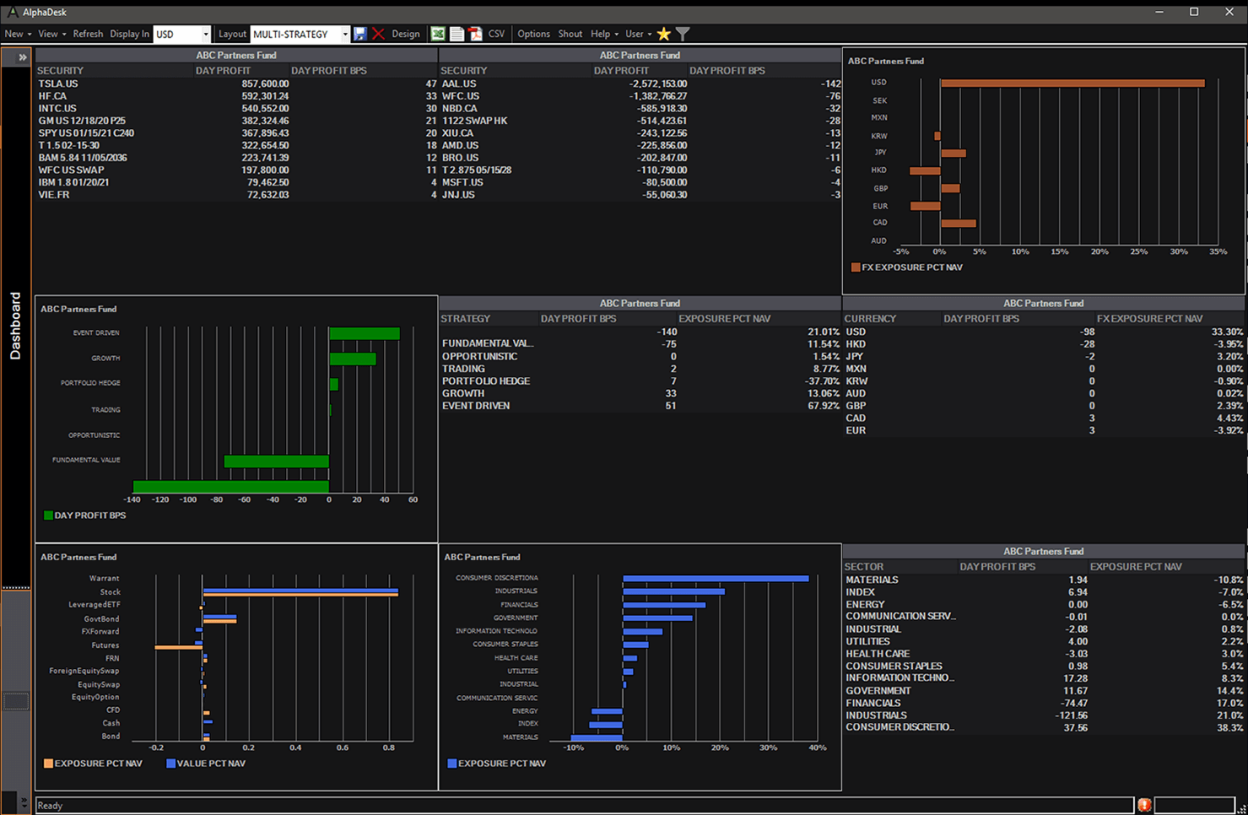1248x815 pixels.
Task: Click the orange alert icon in the status bar
Action: tap(1144, 805)
